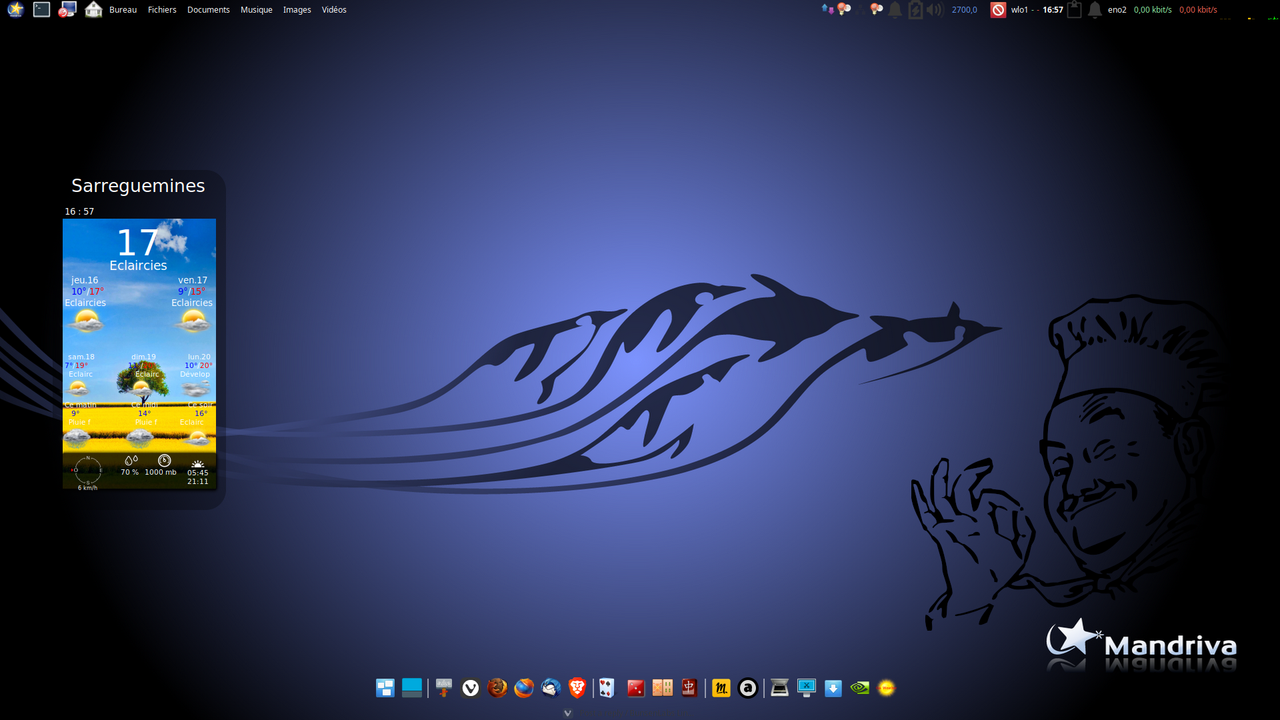Select the sam.18 forecast entry
The image size is (1280, 720).
[x=79, y=375]
